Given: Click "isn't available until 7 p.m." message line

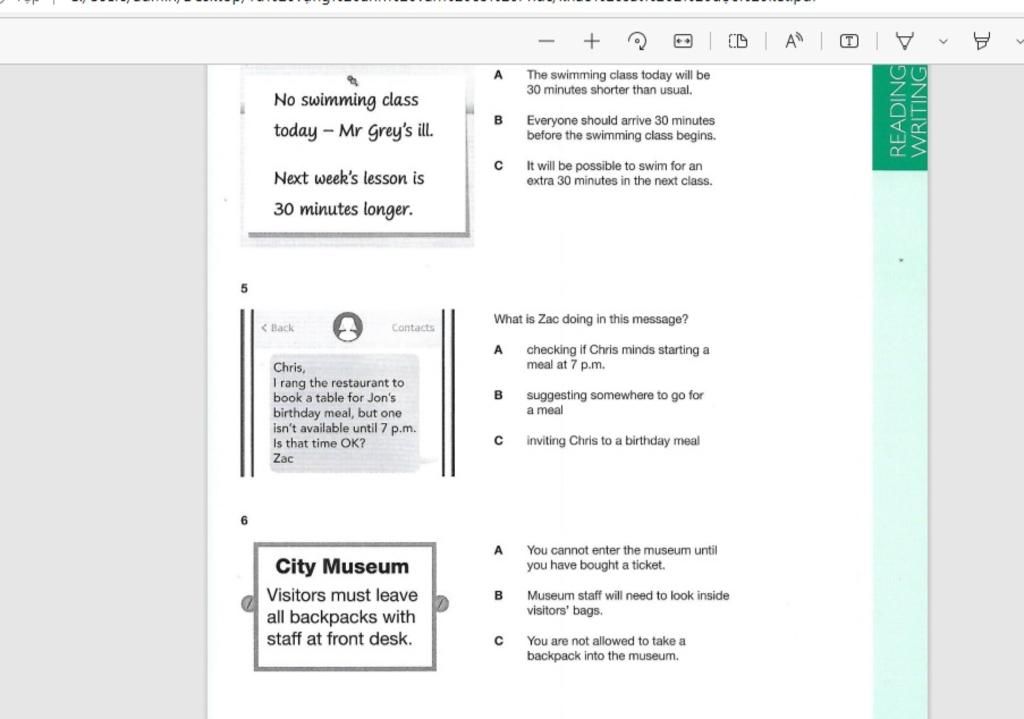Looking at the screenshot, I should click(x=344, y=428).
